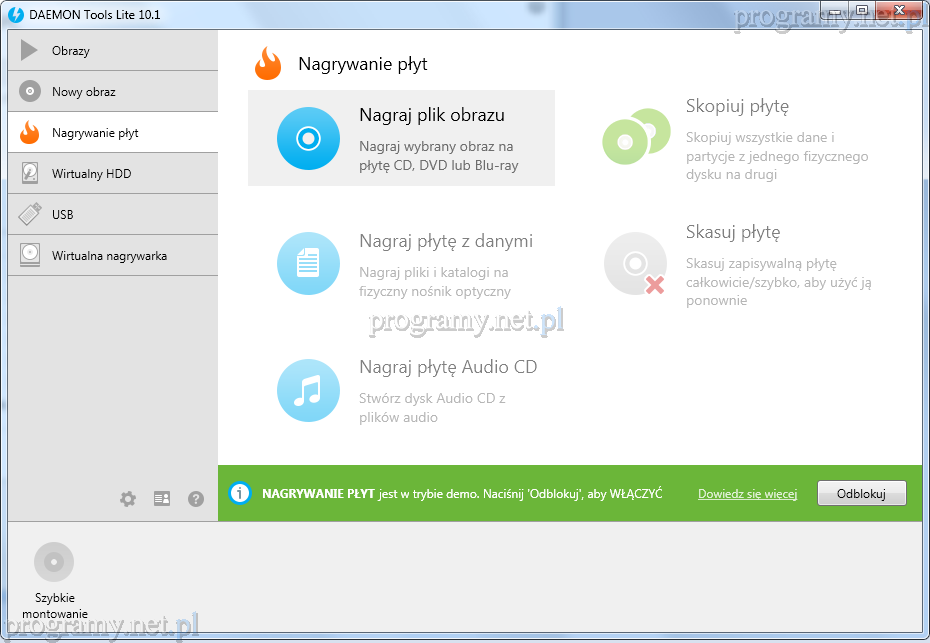
Task: Click the info icon in green banner
Action: (x=239, y=493)
